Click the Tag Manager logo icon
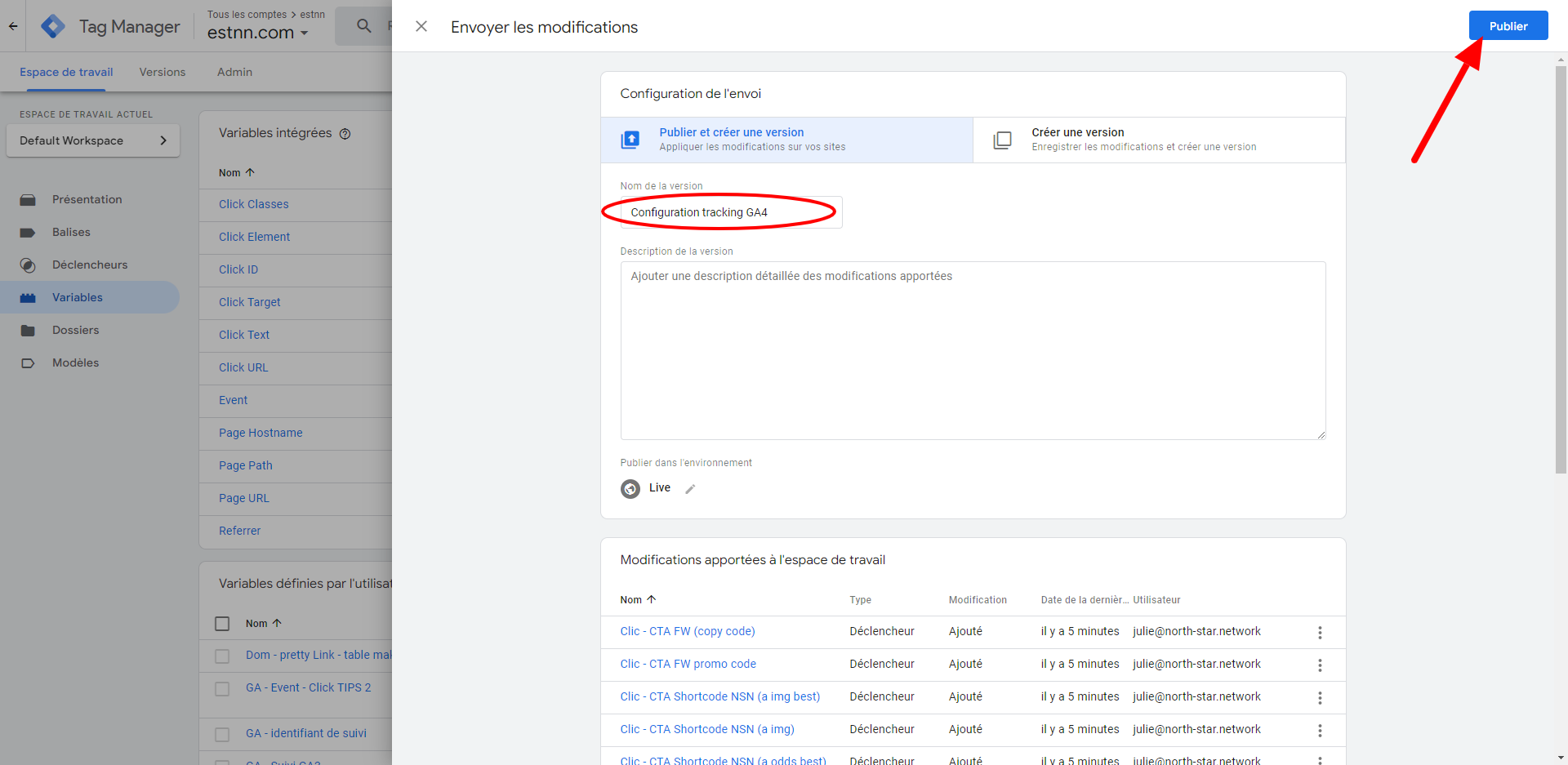 [x=53, y=27]
